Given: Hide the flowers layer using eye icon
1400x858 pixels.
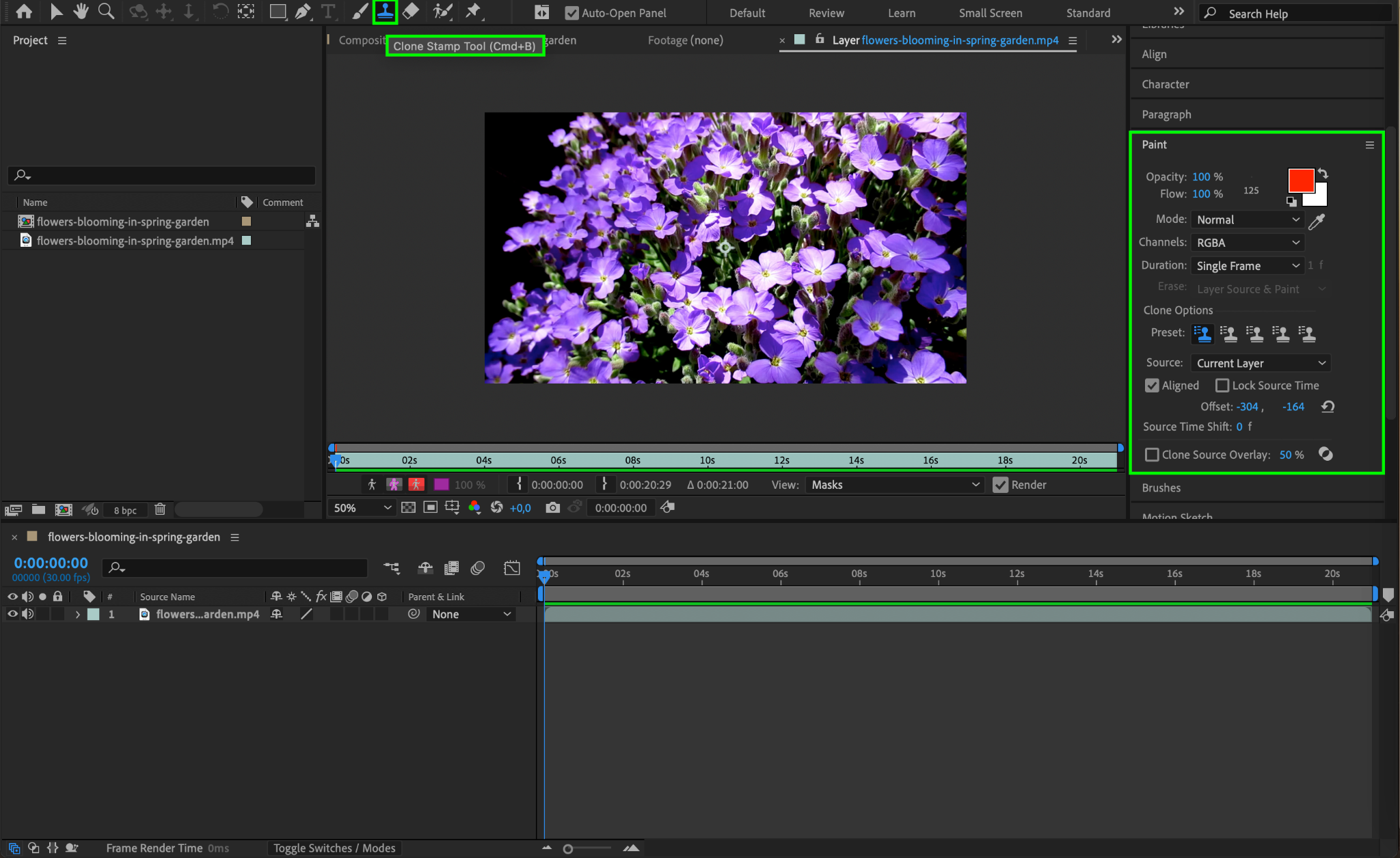Looking at the screenshot, I should click(12, 614).
